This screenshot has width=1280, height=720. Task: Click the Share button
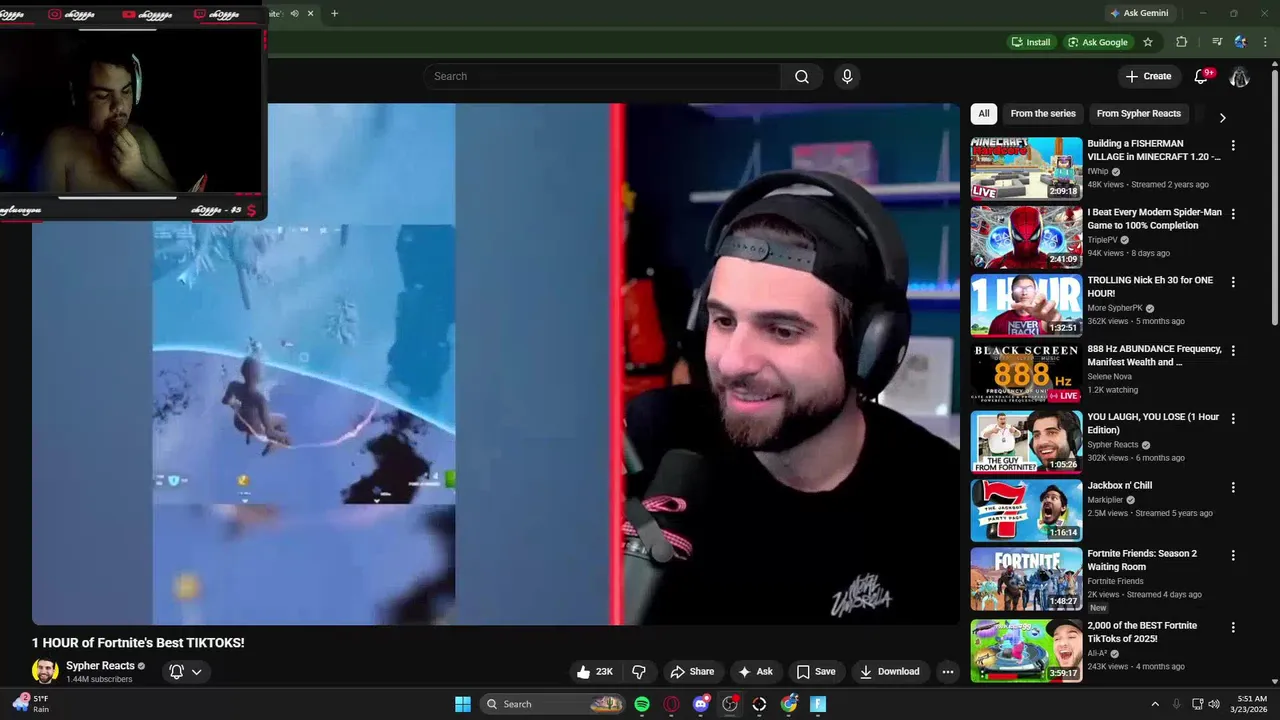692,672
